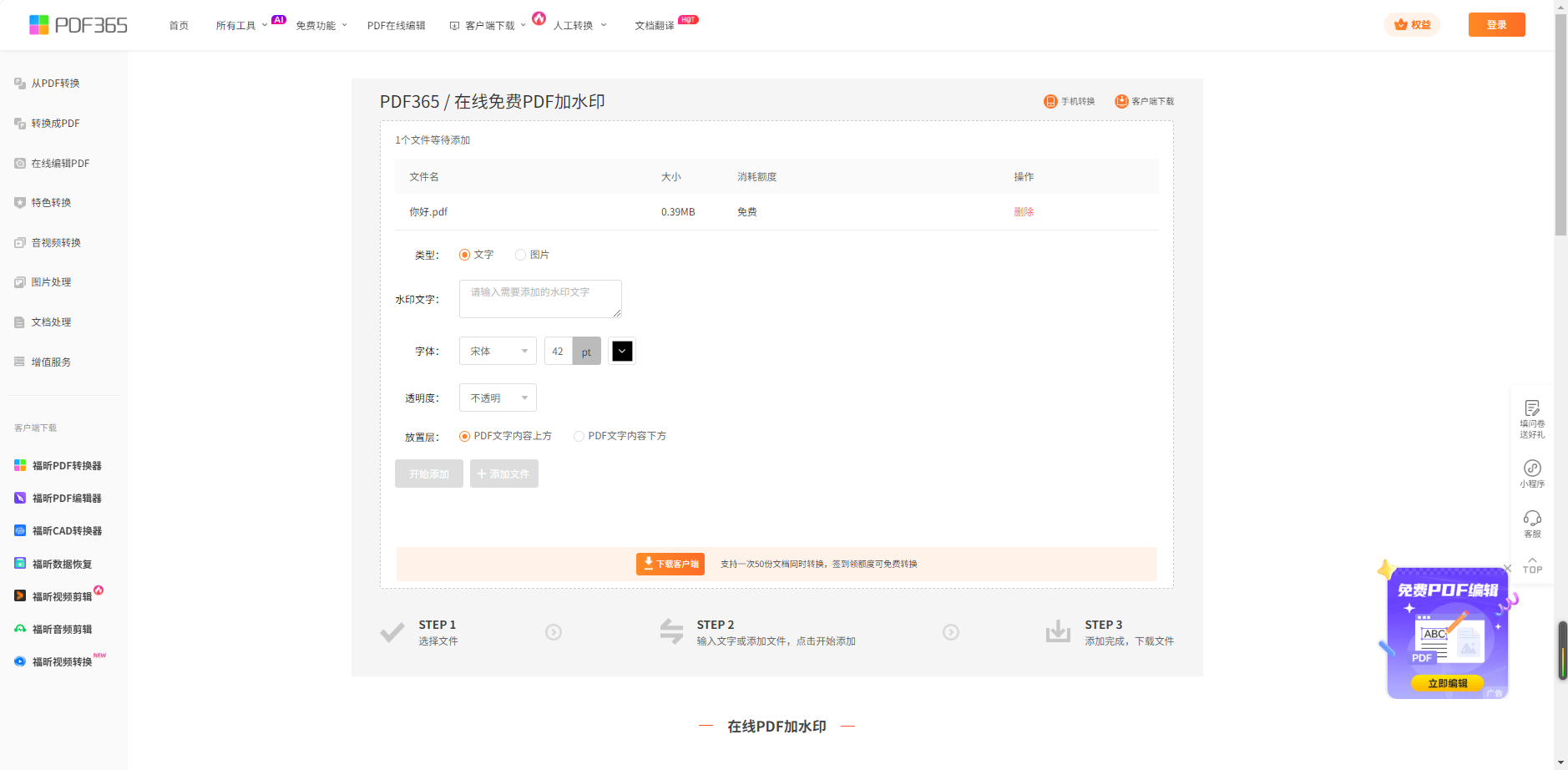1568x770 pixels.
Task: Click the 水印文字 text input field
Action: click(x=540, y=299)
